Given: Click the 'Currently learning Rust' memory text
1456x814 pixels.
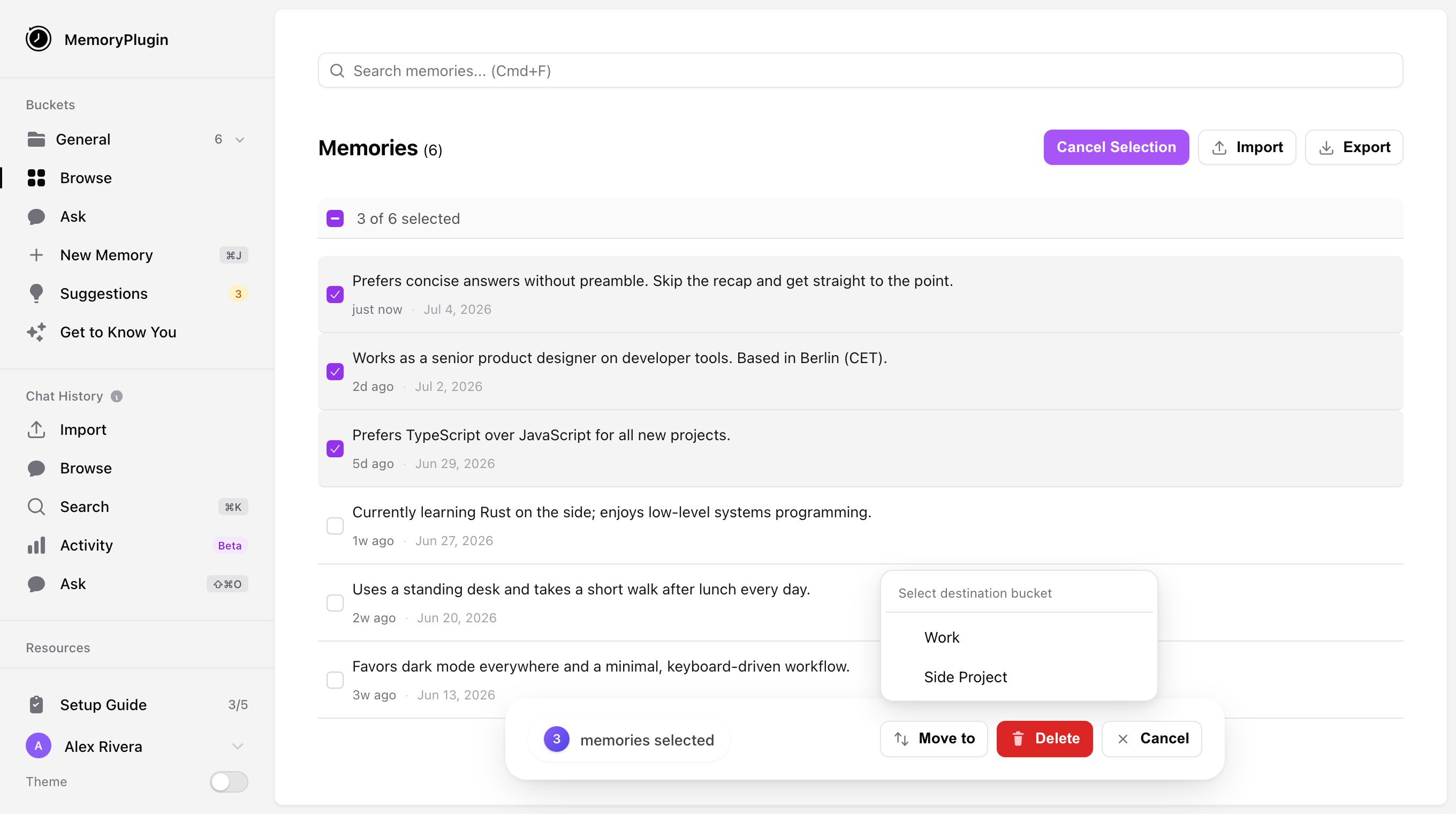Looking at the screenshot, I should pyautogui.click(x=611, y=512).
